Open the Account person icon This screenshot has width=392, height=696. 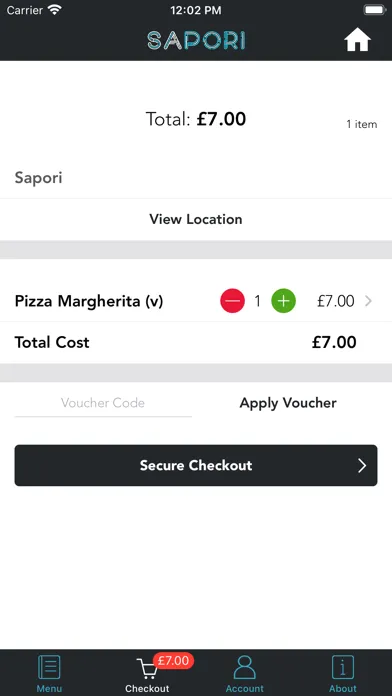[x=245, y=667]
